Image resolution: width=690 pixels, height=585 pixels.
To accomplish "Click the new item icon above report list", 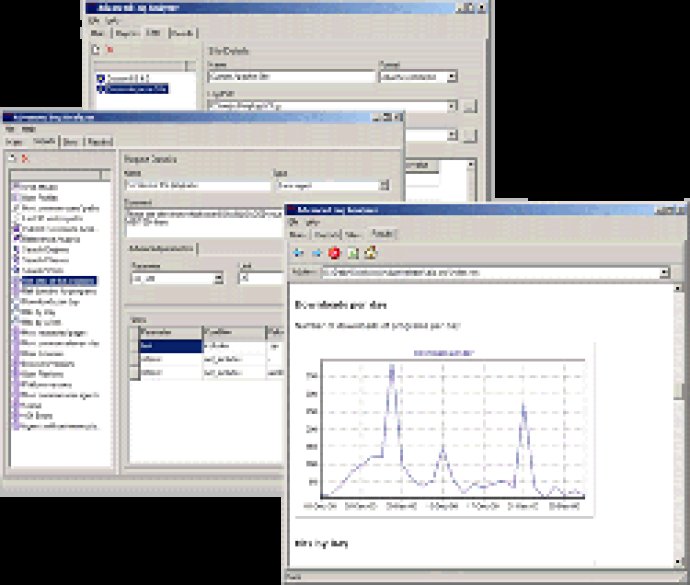I will coord(13,158).
